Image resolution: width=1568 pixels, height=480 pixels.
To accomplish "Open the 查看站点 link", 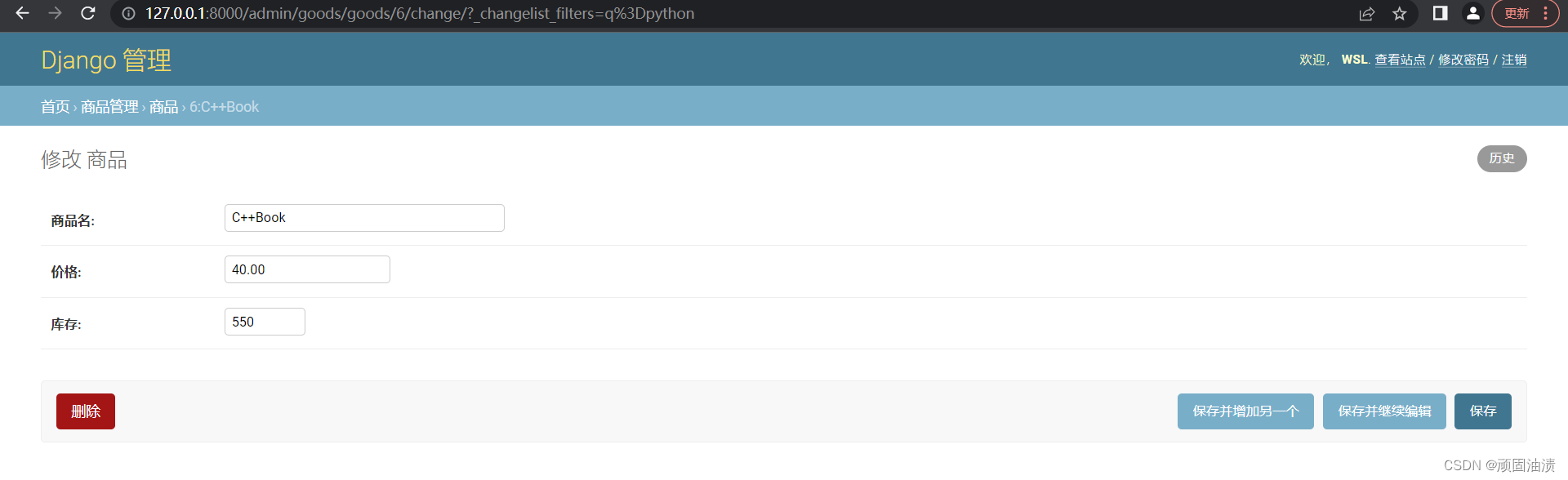I will point(1400,60).
